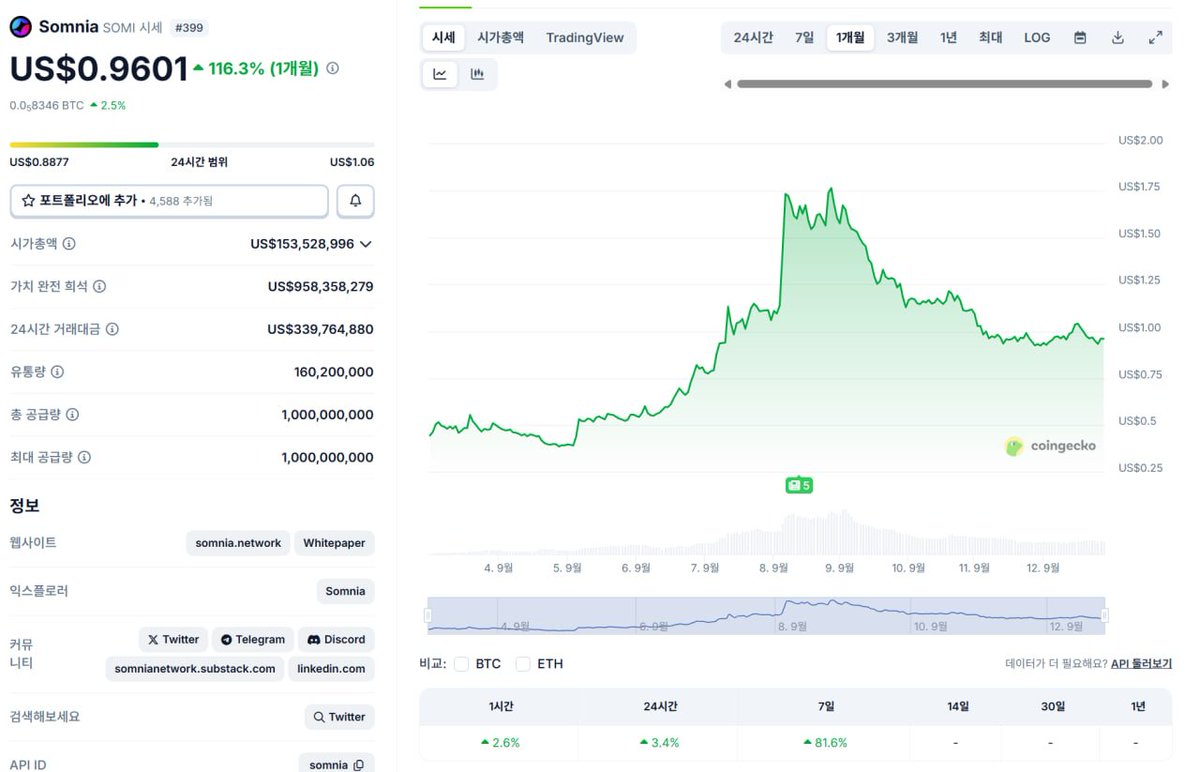The image size is (1200, 772).
Task: Click the current price US$0.9601
Action: click(x=99, y=69)
